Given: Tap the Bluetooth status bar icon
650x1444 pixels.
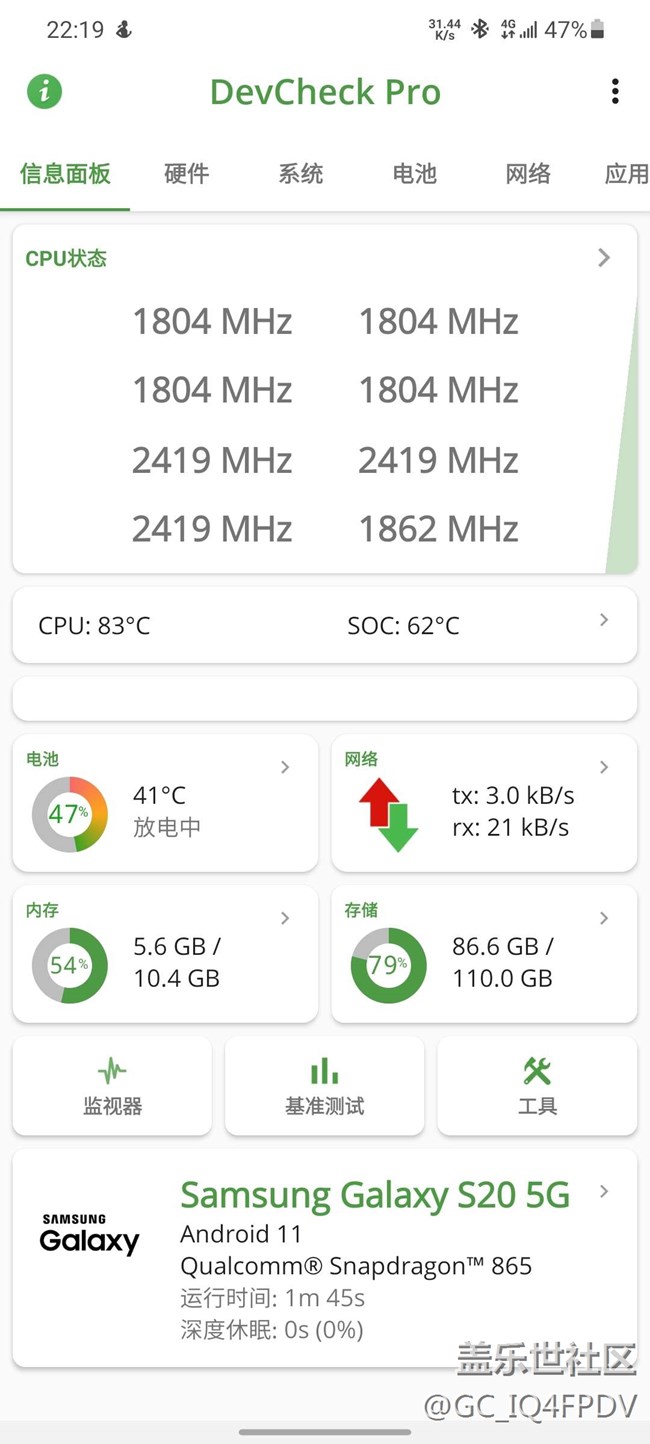Looking at the screenshot, I should (480, 30).
